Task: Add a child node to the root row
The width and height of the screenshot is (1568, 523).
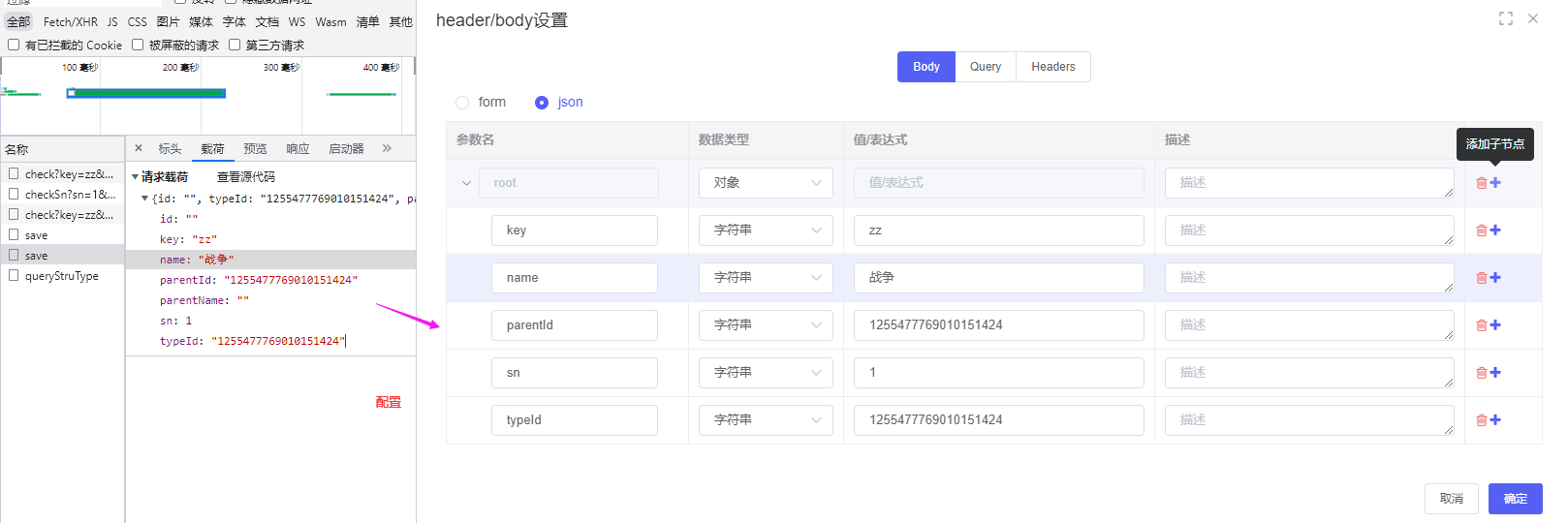Action: 1495,183
